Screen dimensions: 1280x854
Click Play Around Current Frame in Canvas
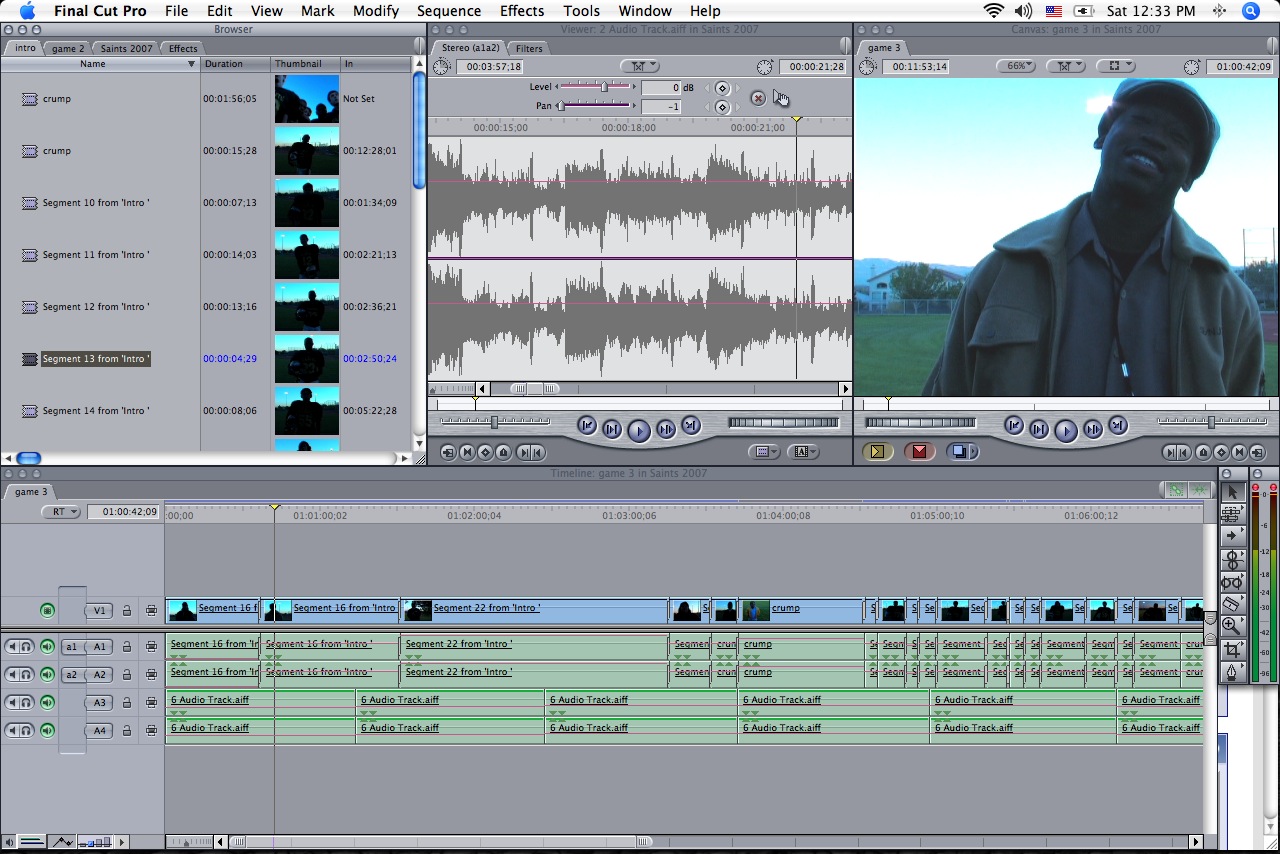[1092, 429]
